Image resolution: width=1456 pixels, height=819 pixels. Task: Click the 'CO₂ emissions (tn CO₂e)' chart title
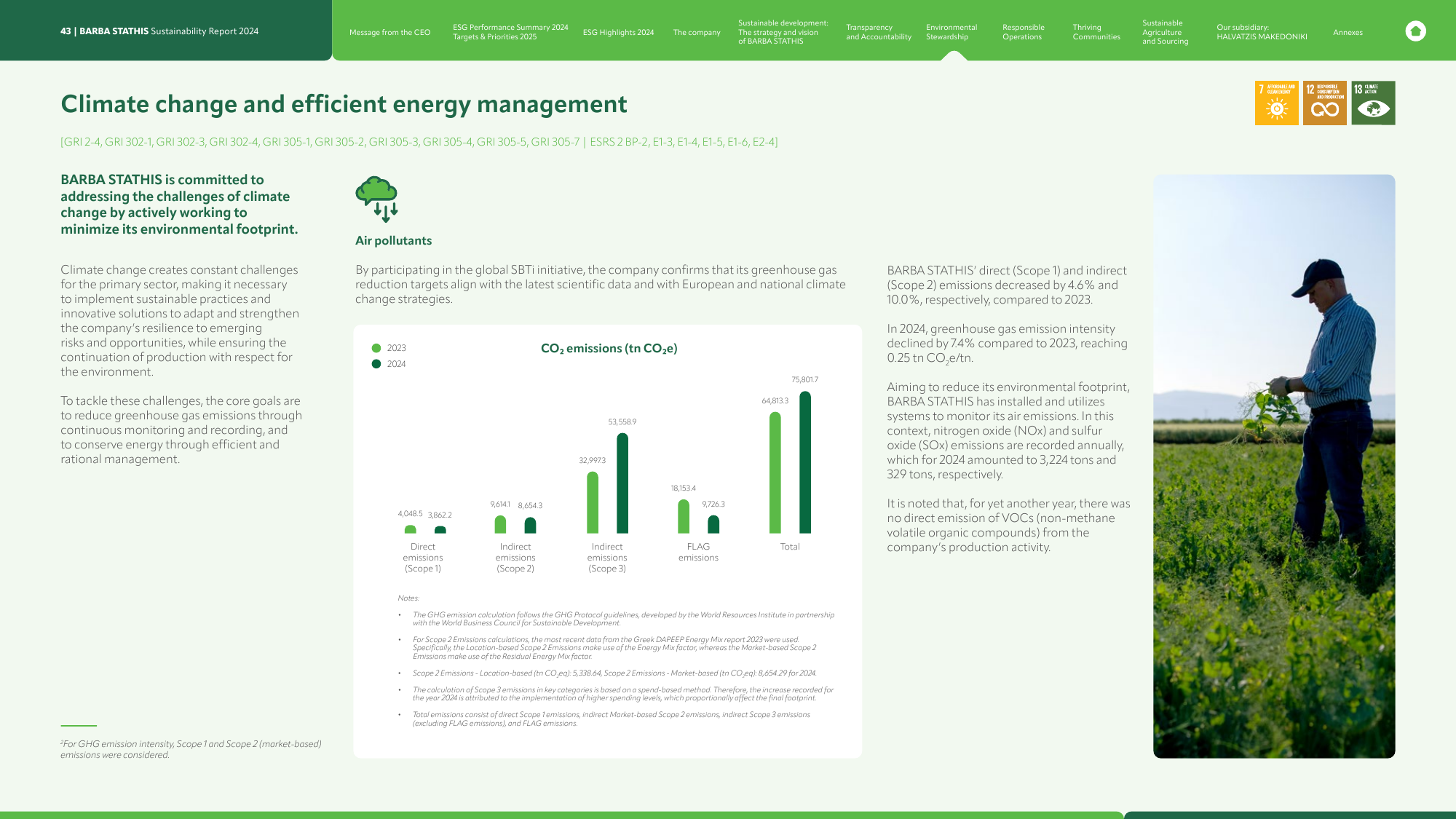609,349
